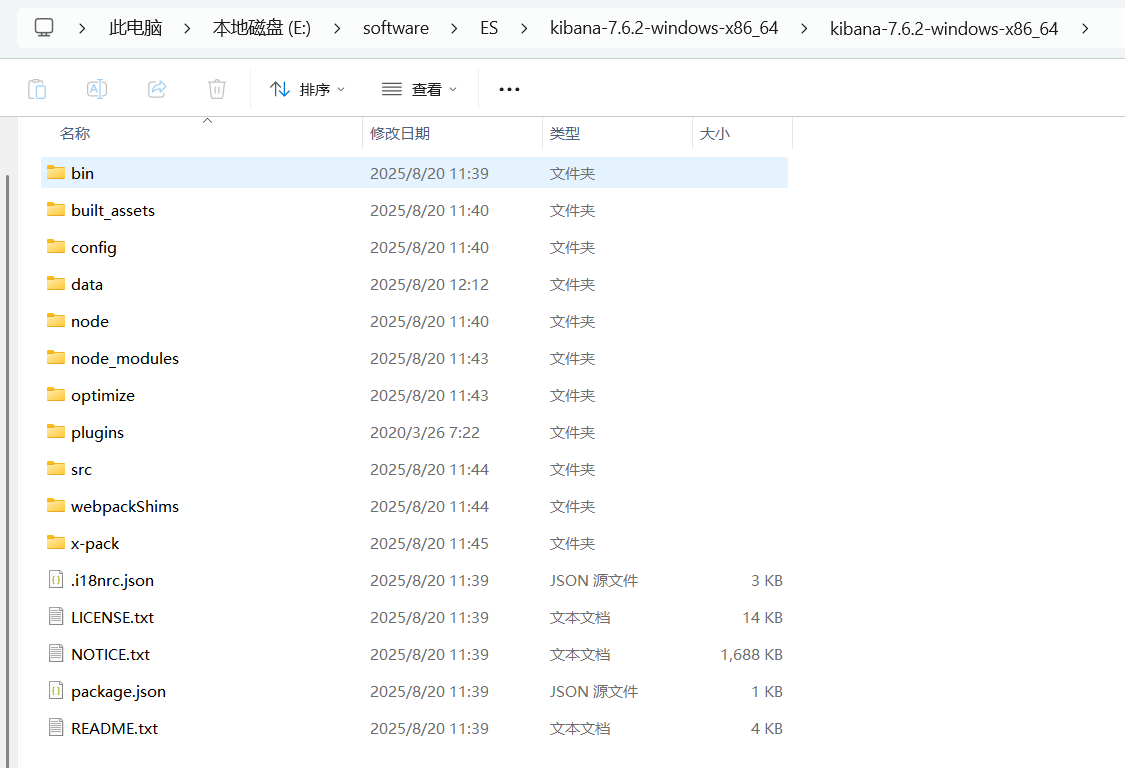Click the x-pack folder icon

point(56,543)
